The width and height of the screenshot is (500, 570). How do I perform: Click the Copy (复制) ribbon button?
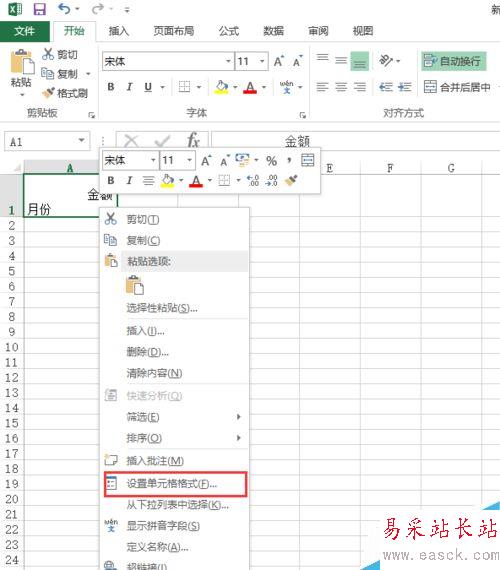click(x=59, y=74)
